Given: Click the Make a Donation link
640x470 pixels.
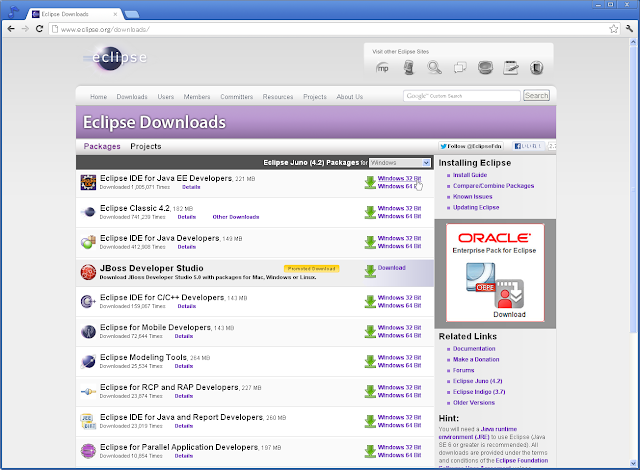Looking at the screenshot, I should 476,359.
